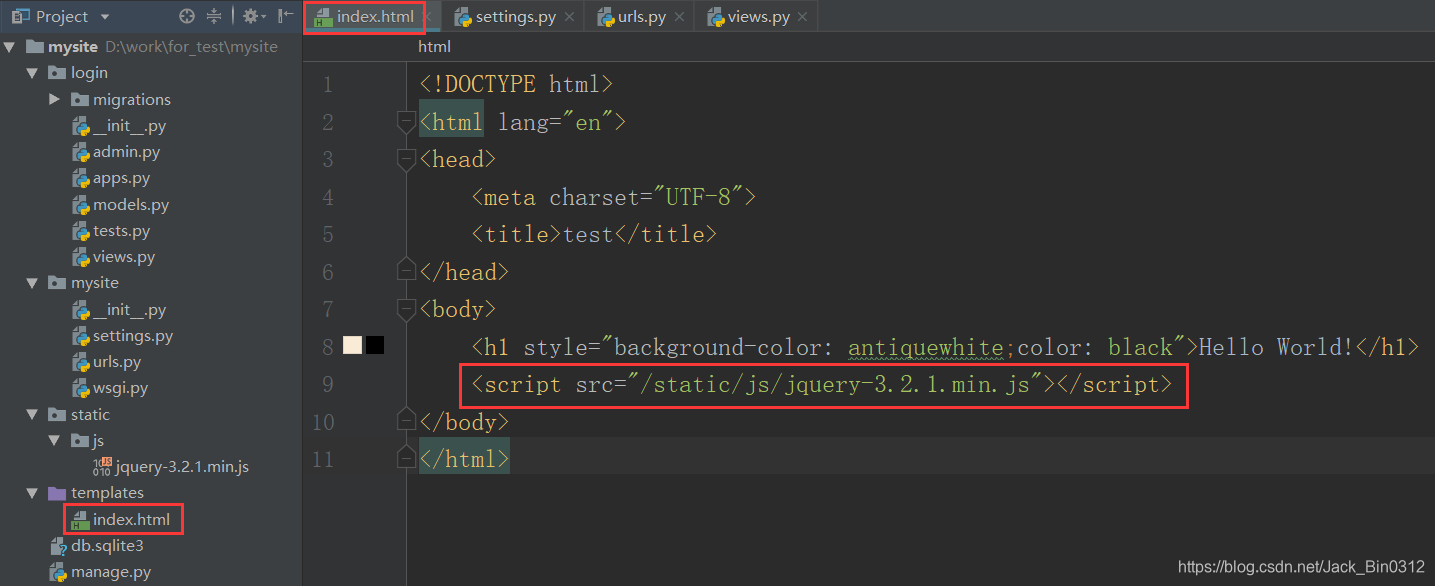Click the closing head fold marker line 6
This screenshot has height=586, width=1435.
point(406,271)
